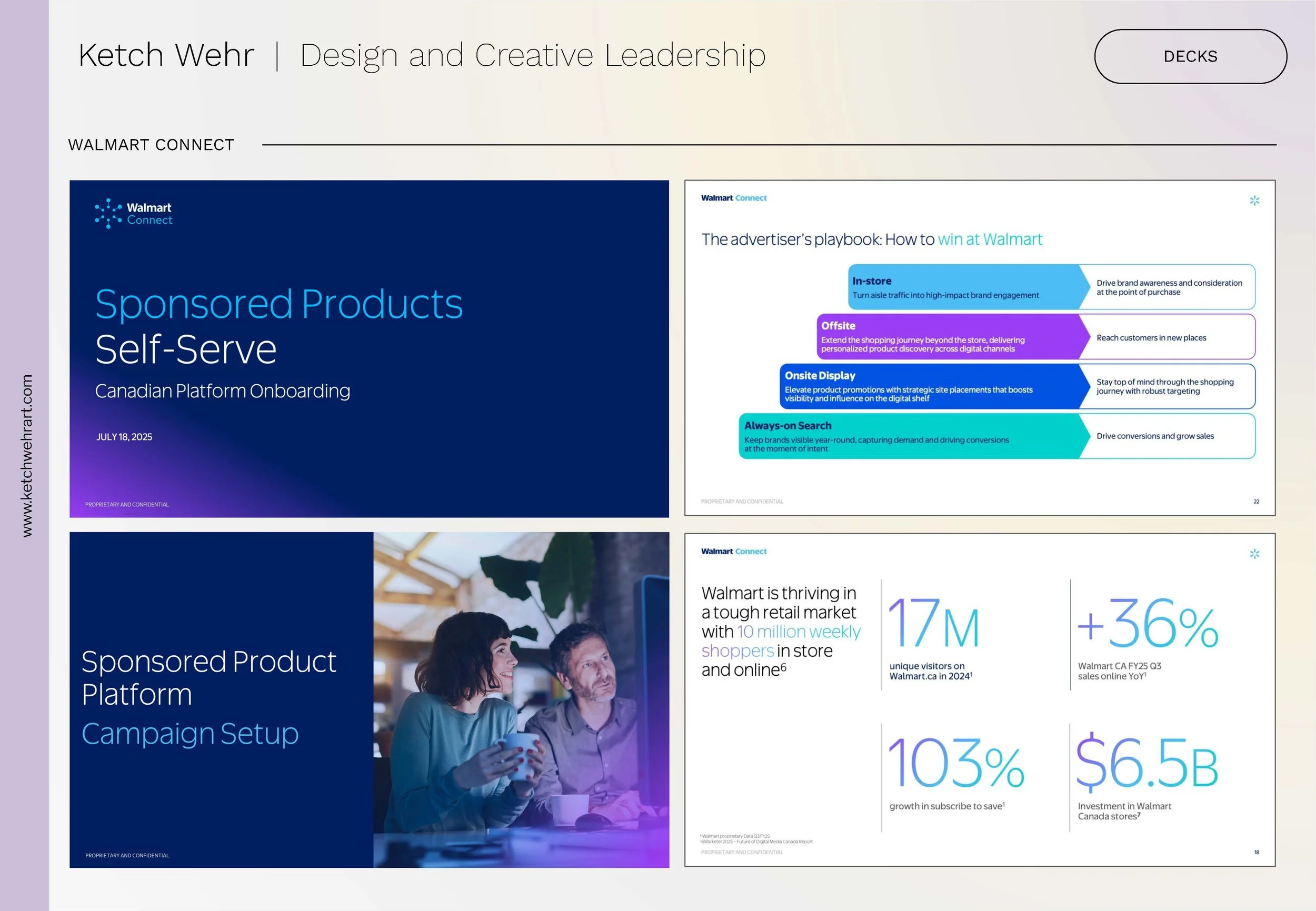Click the spark icon on statistics slide
The width and height of the screenshot is (1316, 911).
(x=1254, y=554)
